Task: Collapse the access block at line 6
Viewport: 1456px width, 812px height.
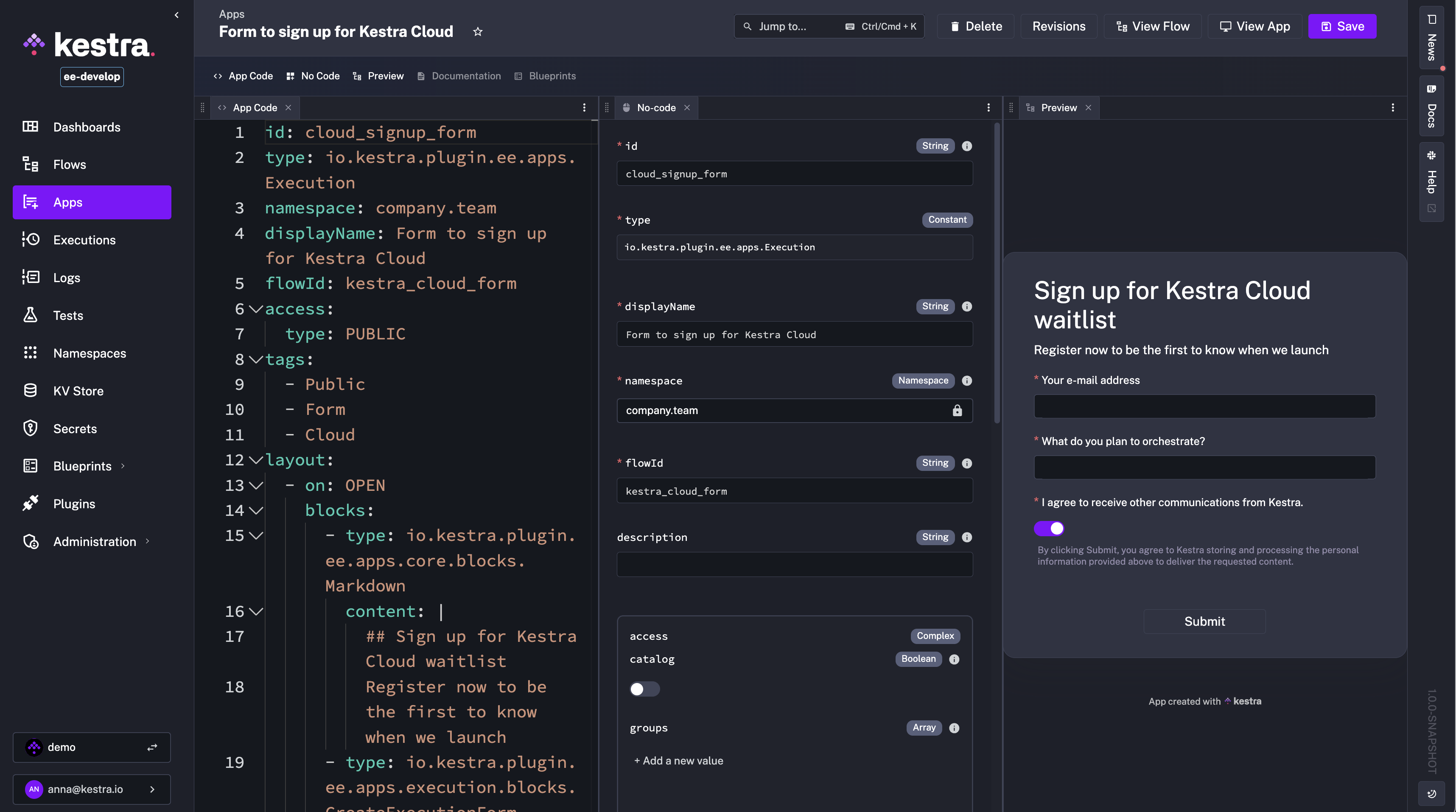Action: click(x=256, y=309)
